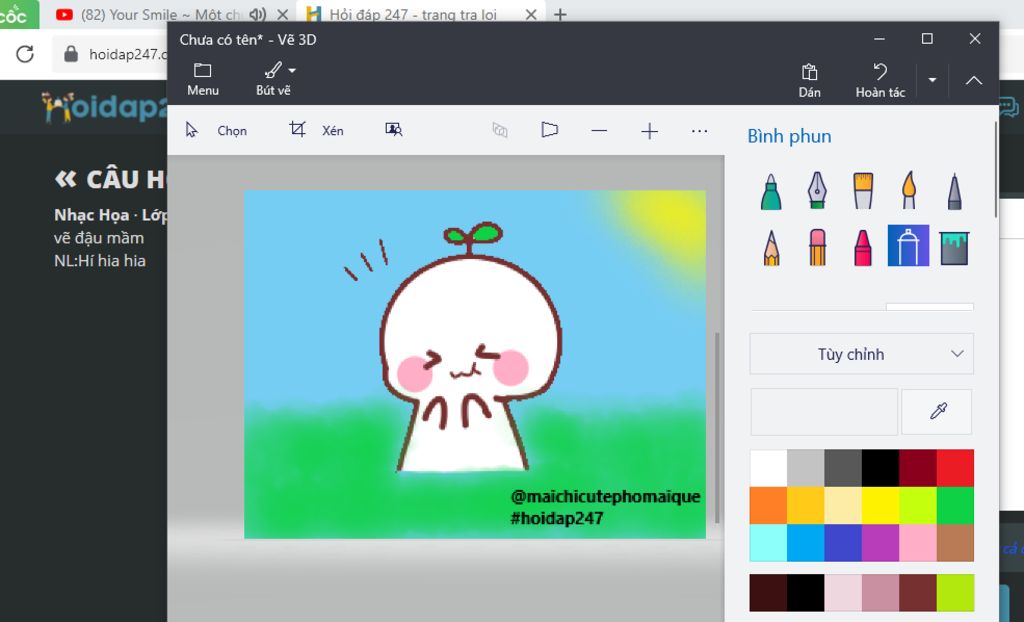The height and width of the screenshot is (622, 1024).
Task: Choose the mauve custom color swatch
Action: 880,593
